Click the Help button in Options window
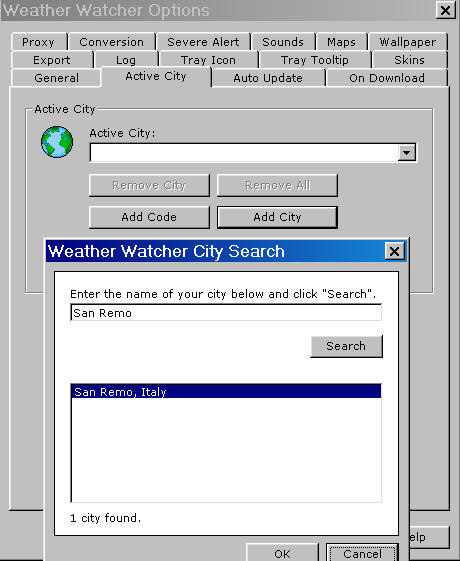Screen dimensions: 460x561 point(429,537)
